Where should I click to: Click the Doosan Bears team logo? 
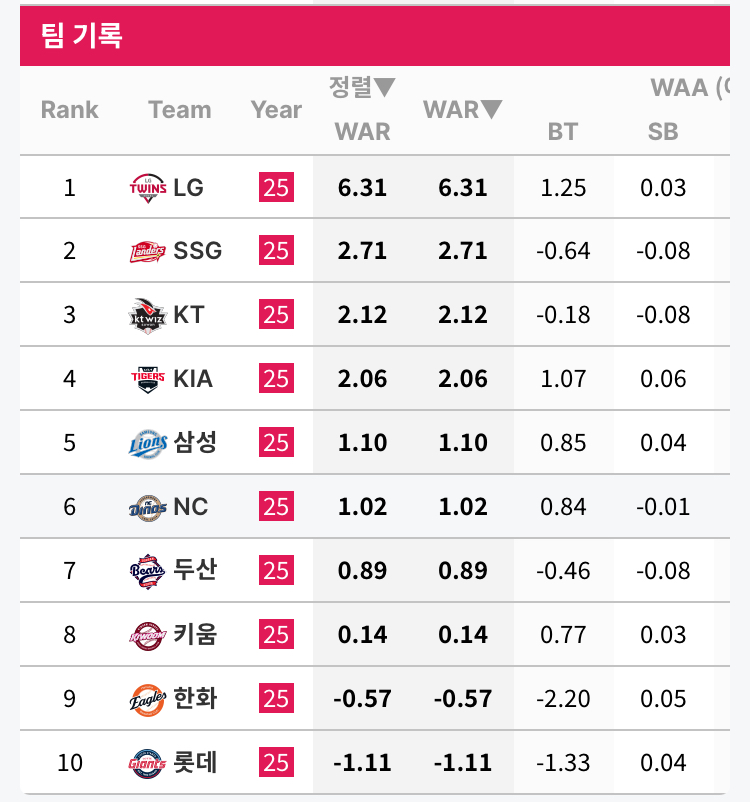pos(147,571)
